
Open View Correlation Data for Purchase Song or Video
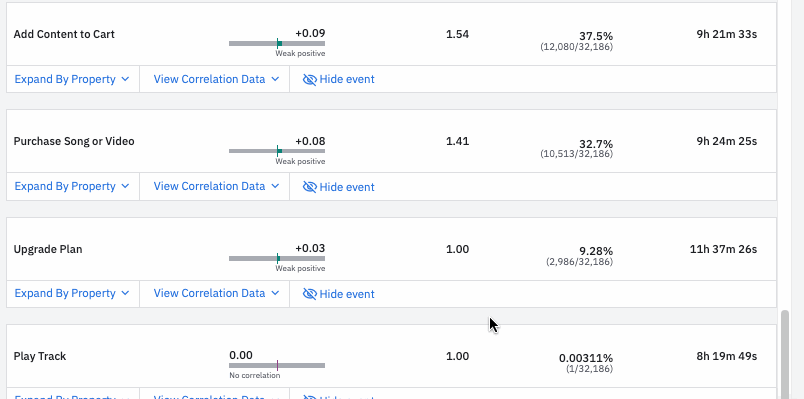[216, 187]
